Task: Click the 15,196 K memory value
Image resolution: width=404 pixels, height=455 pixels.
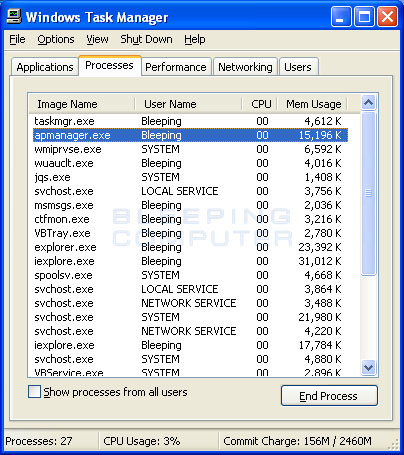Action: click(320, 135)
